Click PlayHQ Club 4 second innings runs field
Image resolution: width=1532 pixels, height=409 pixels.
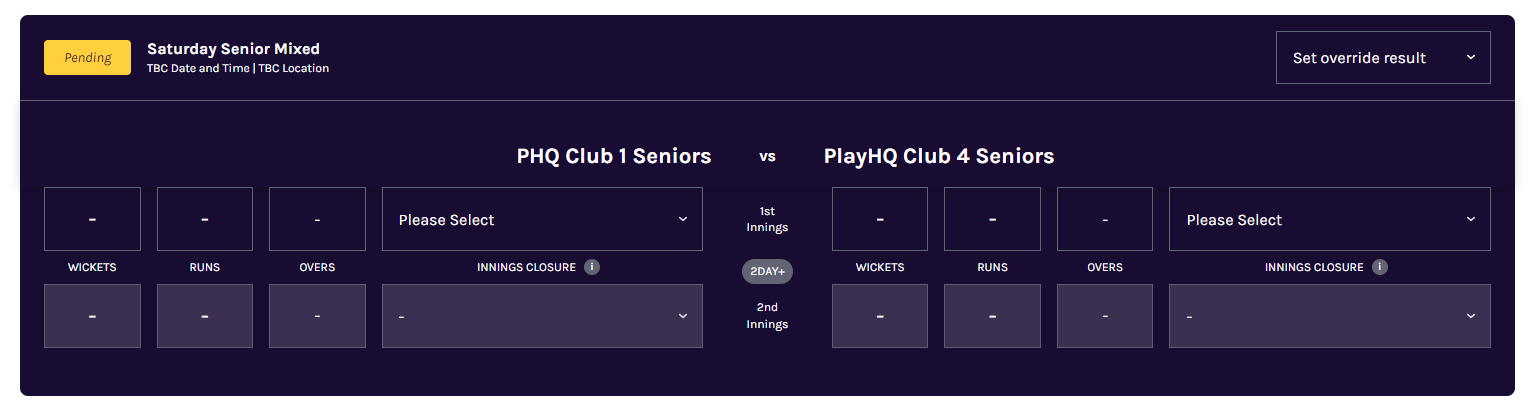[992, 316]
